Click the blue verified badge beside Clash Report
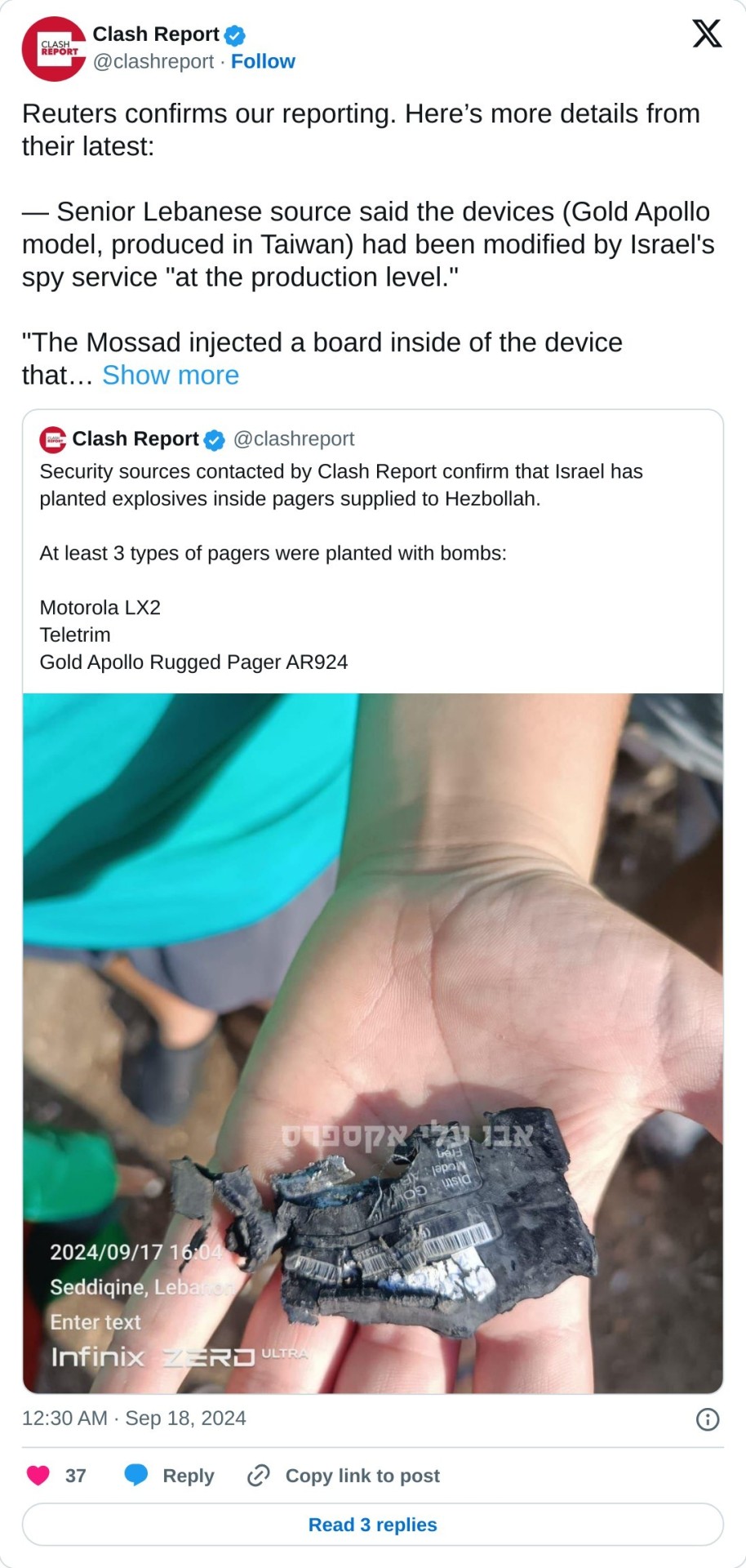The height and width of the screenshot is (1568, 746). pos(235,35)
